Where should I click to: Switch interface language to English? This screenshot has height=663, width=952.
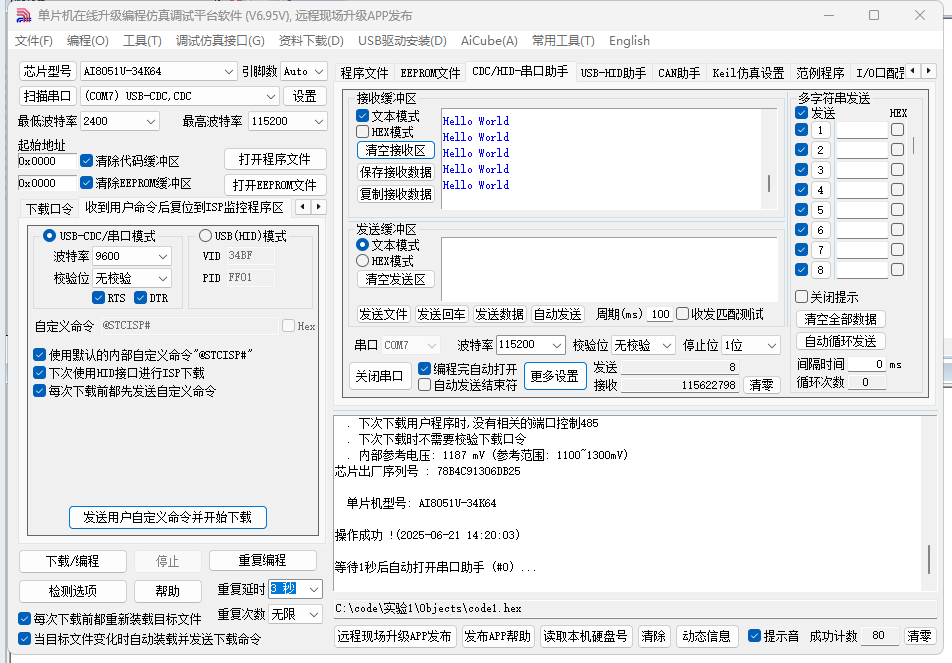629,41
